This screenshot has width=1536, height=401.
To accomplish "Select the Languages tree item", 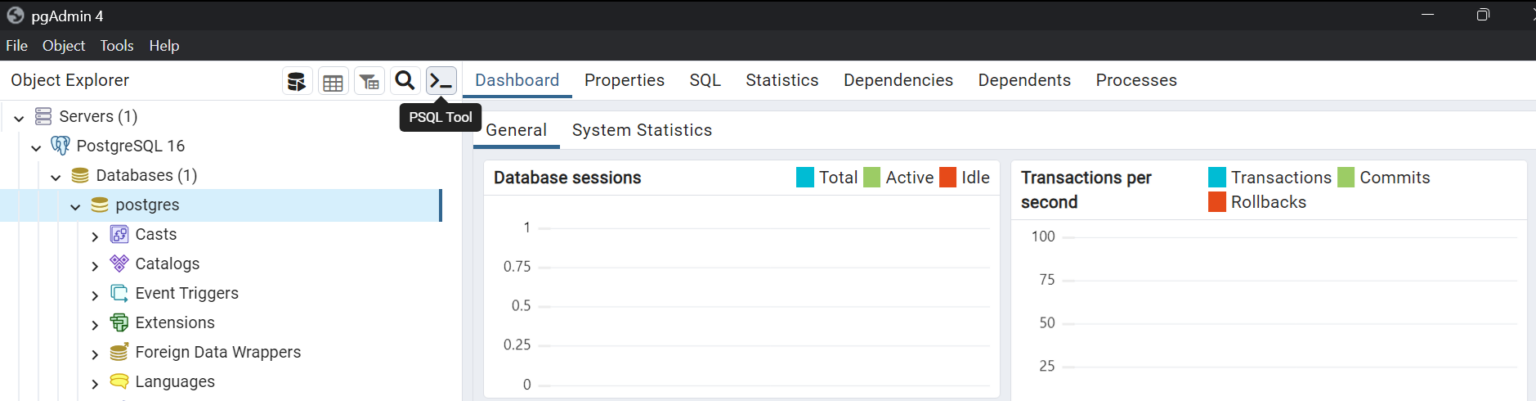I will click(x=174, y=381).
